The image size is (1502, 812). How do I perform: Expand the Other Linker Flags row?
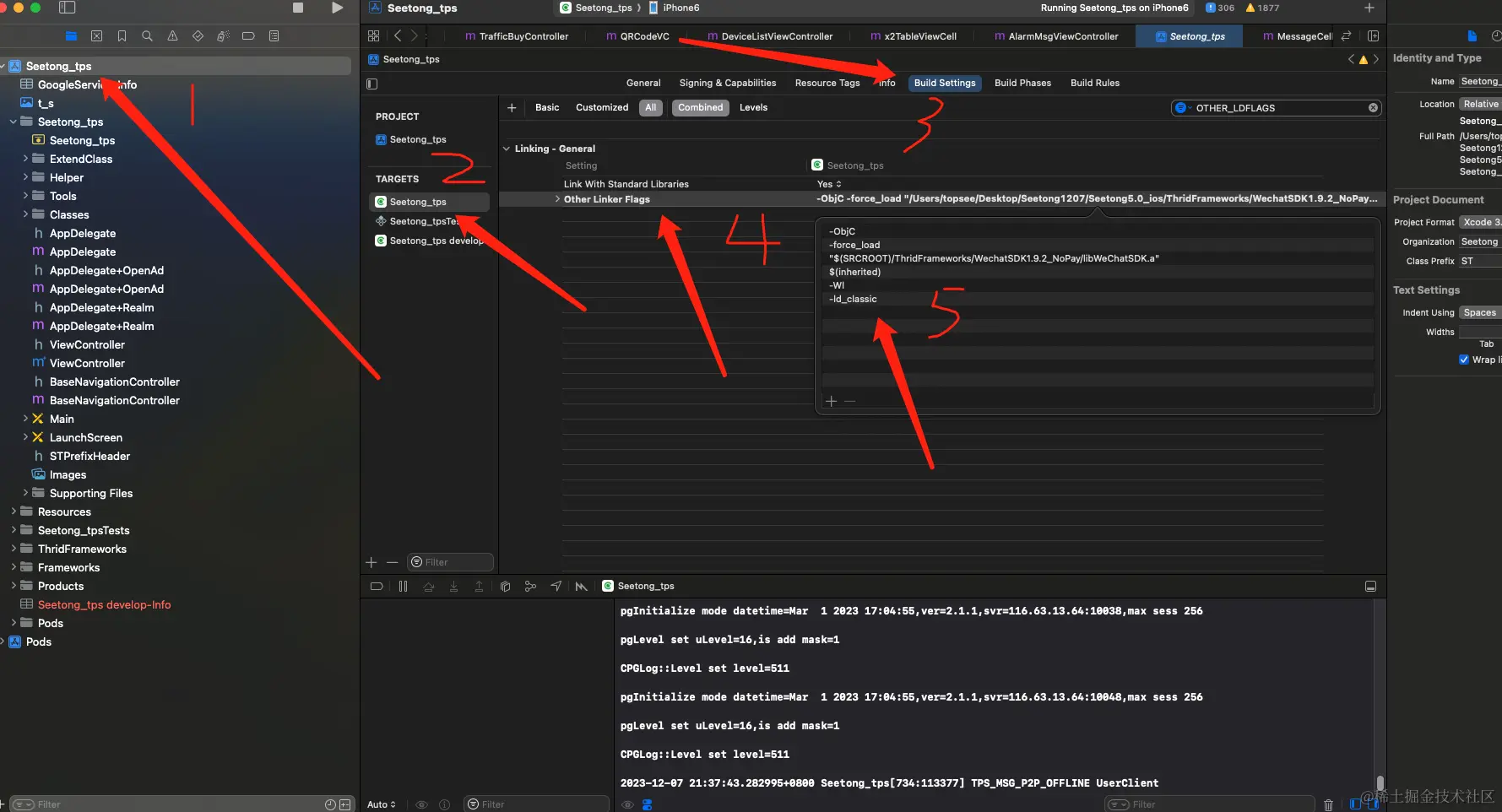point(557,200)
